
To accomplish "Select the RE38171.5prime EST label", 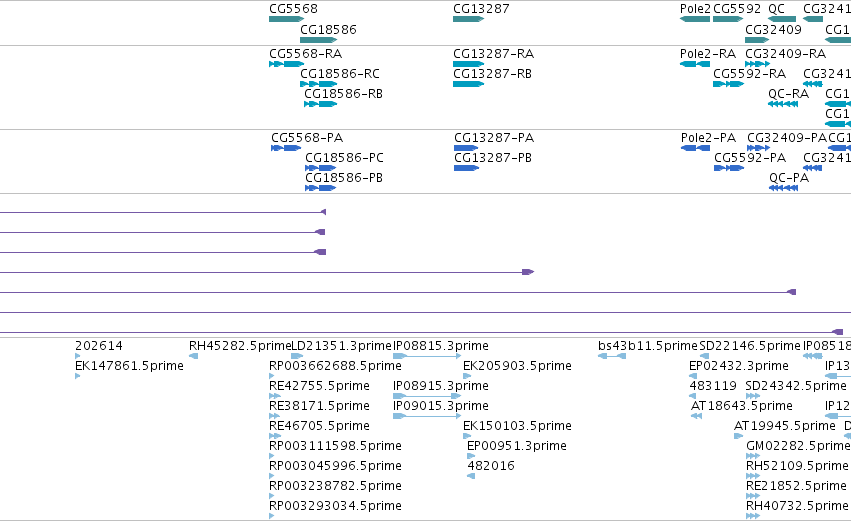I will click(x=319, y=406).
